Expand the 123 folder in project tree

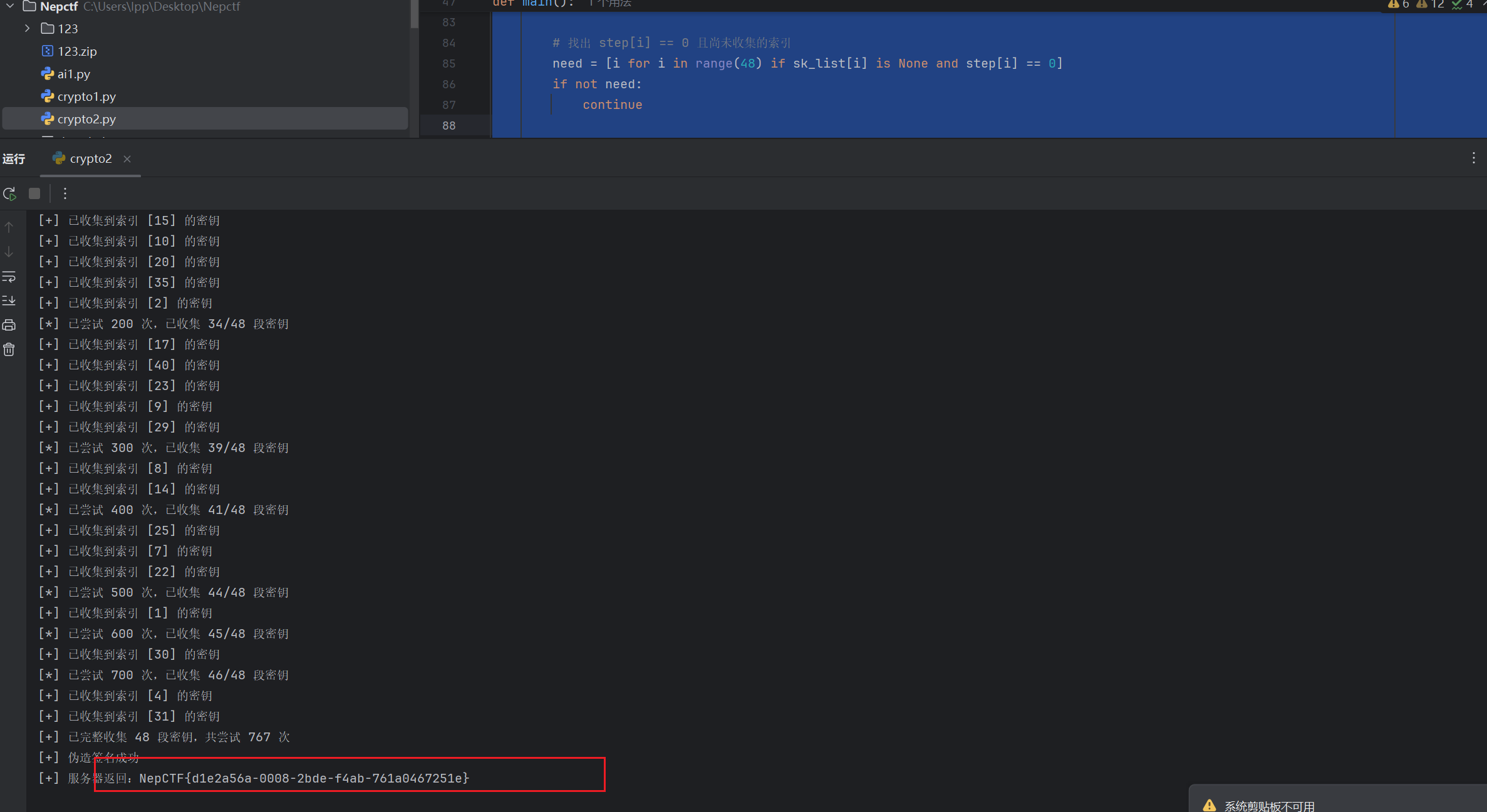point(26,28)
